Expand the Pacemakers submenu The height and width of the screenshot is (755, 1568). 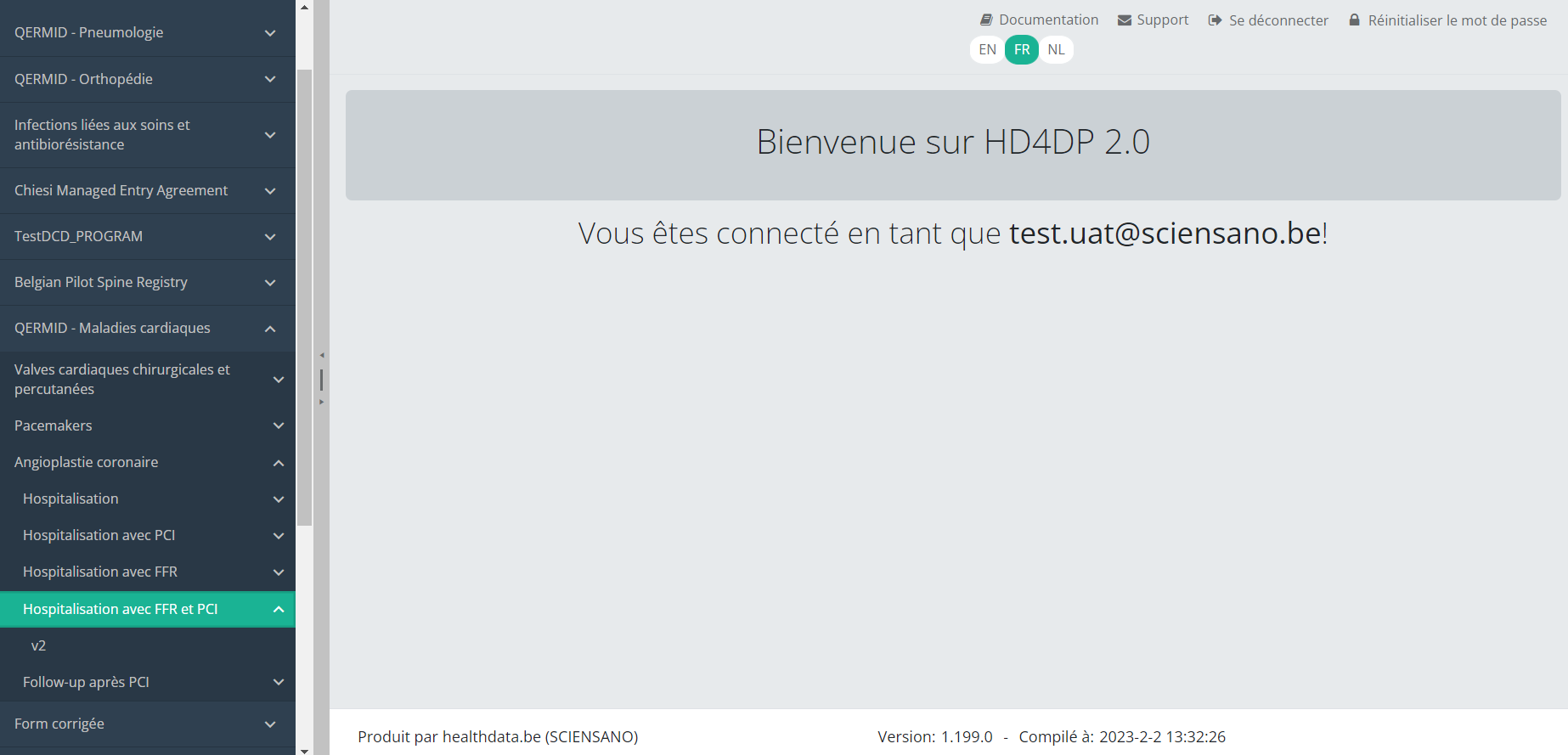point(147,425)
